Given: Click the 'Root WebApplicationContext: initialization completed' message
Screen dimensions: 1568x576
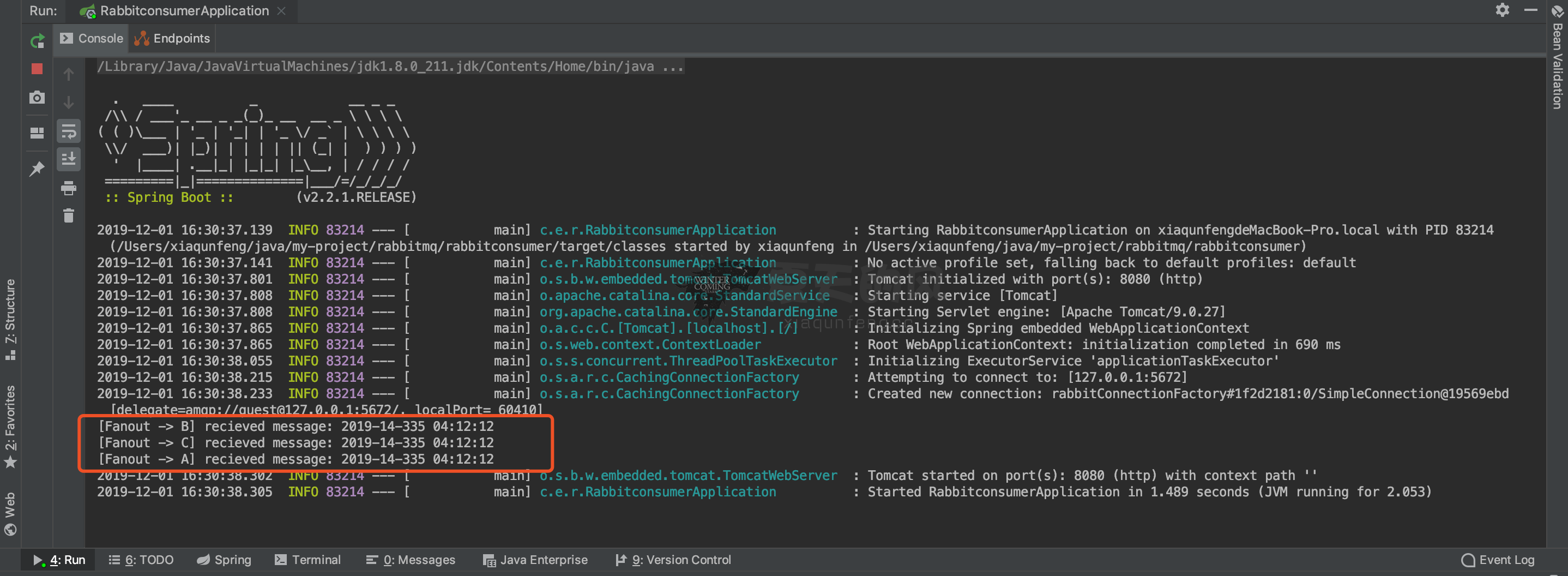Looking at the screenshot, I should [x=1103, y=345].
